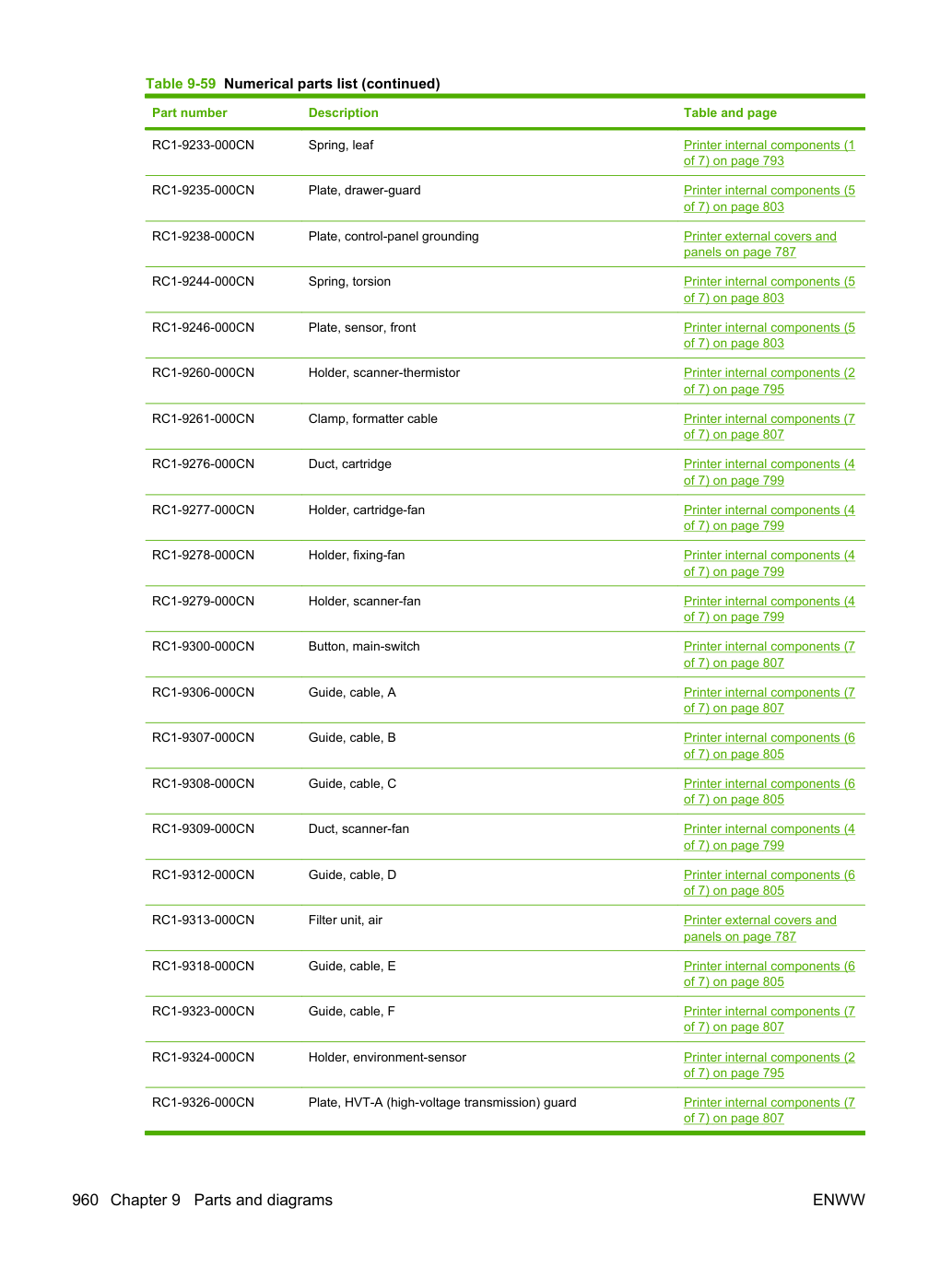Follow link for Plate, control-panel grounding
Screen dimensions: 952x1267
(759, 244)
